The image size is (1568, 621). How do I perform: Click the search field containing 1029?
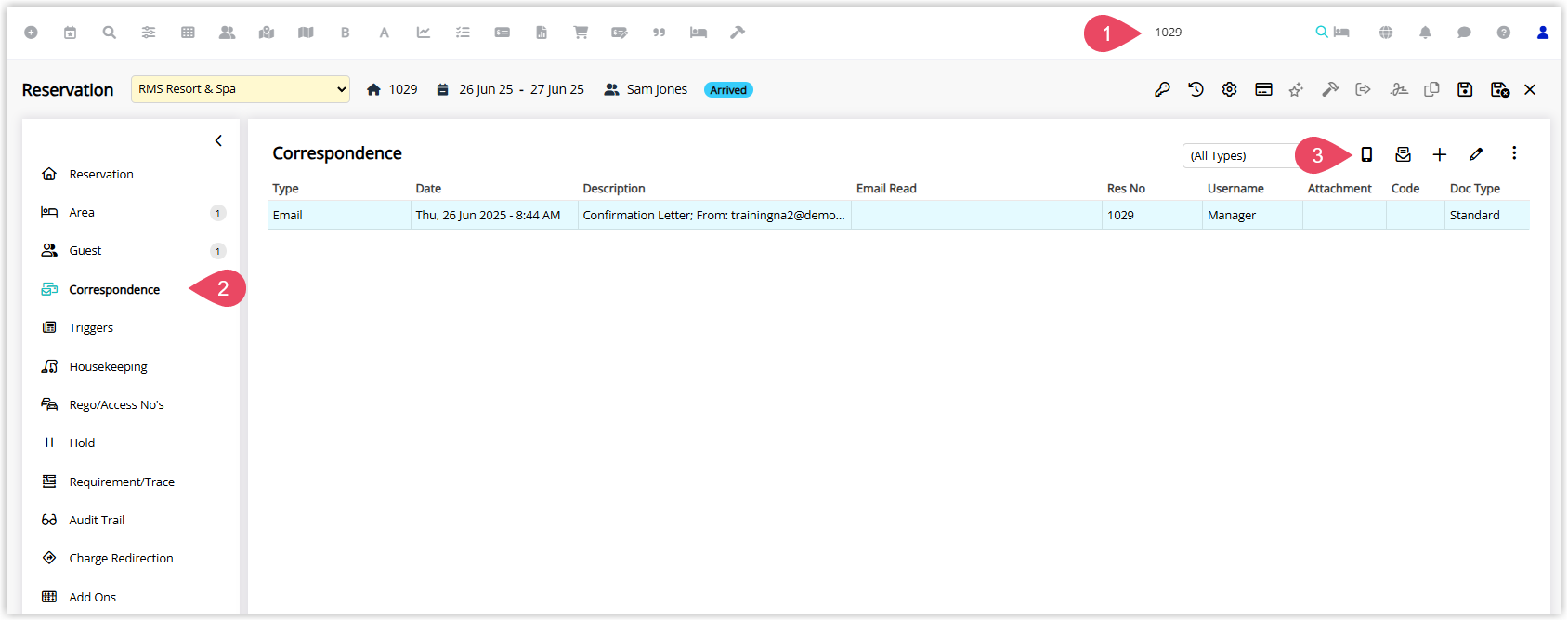click(1232, 33)
